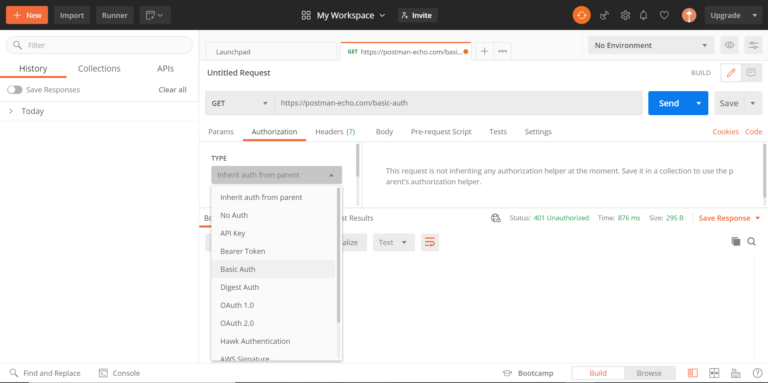Select No Auth option
Image resolution: width=768 pixels, height=383 pixels.
pos(273,215)
